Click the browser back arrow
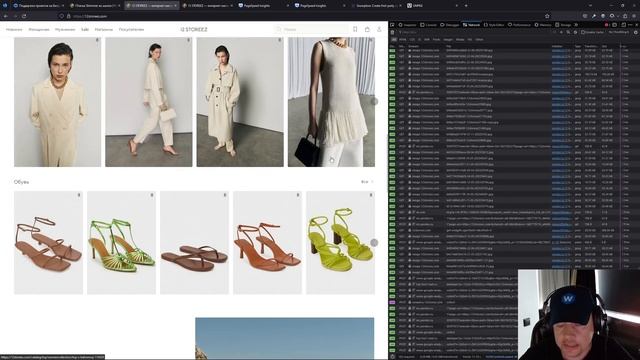The image size is (640, 360). tap(6, 16)
